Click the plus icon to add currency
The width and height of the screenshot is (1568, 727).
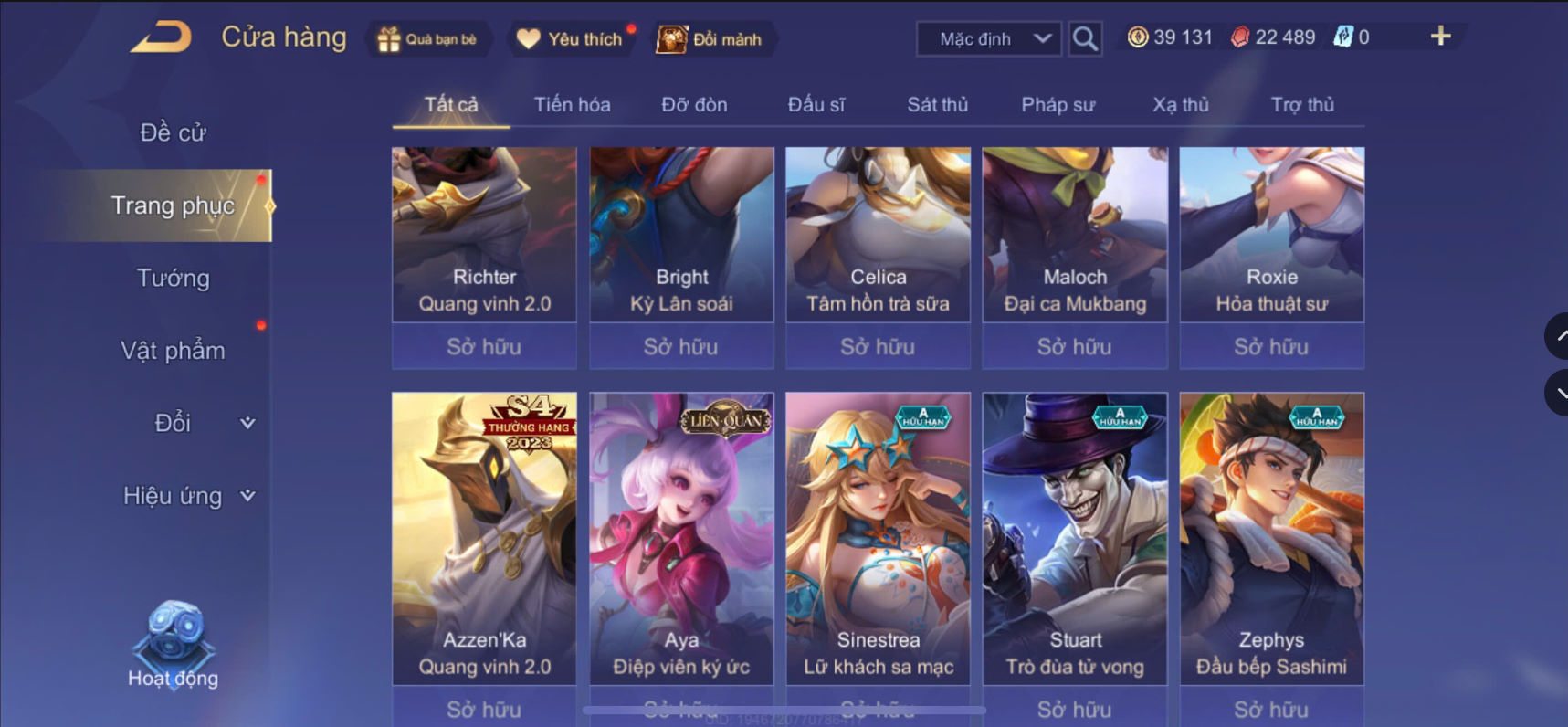pyautogui.click(x=1440, y=37)
